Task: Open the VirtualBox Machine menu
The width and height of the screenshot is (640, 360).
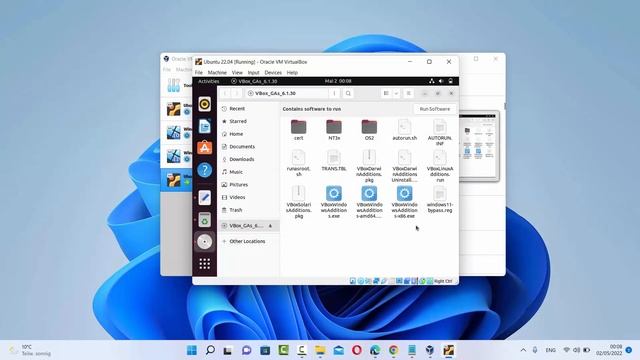Action: pyautogui.click(x=217, y=73)
